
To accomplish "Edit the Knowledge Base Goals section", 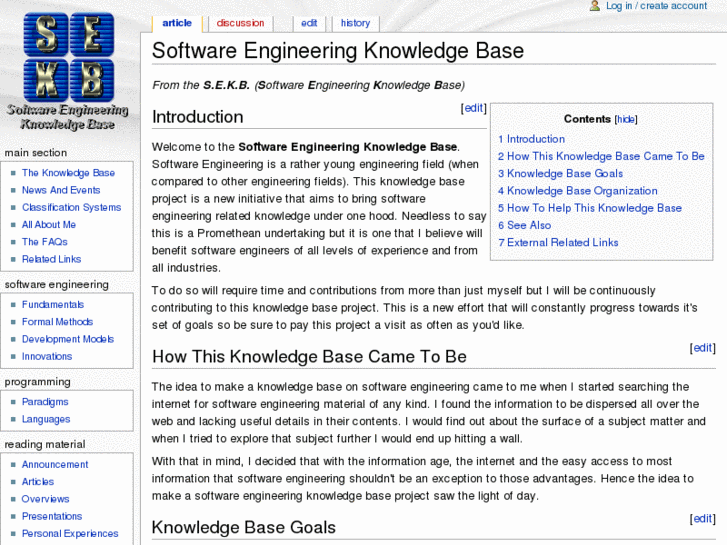I will [x=702, y=519].
